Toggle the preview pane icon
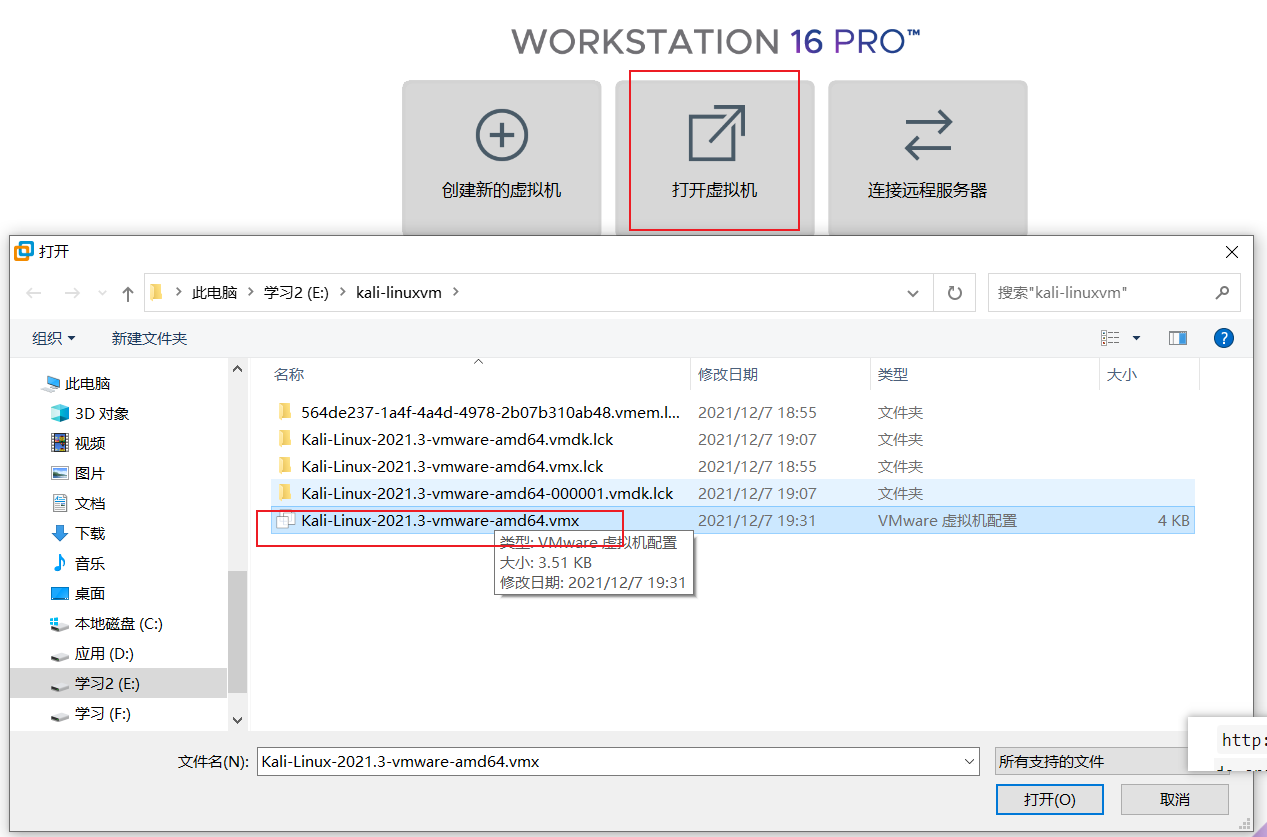This screenshot has width=1267, height=837. pyautogui.click(x=1178, y=338)
